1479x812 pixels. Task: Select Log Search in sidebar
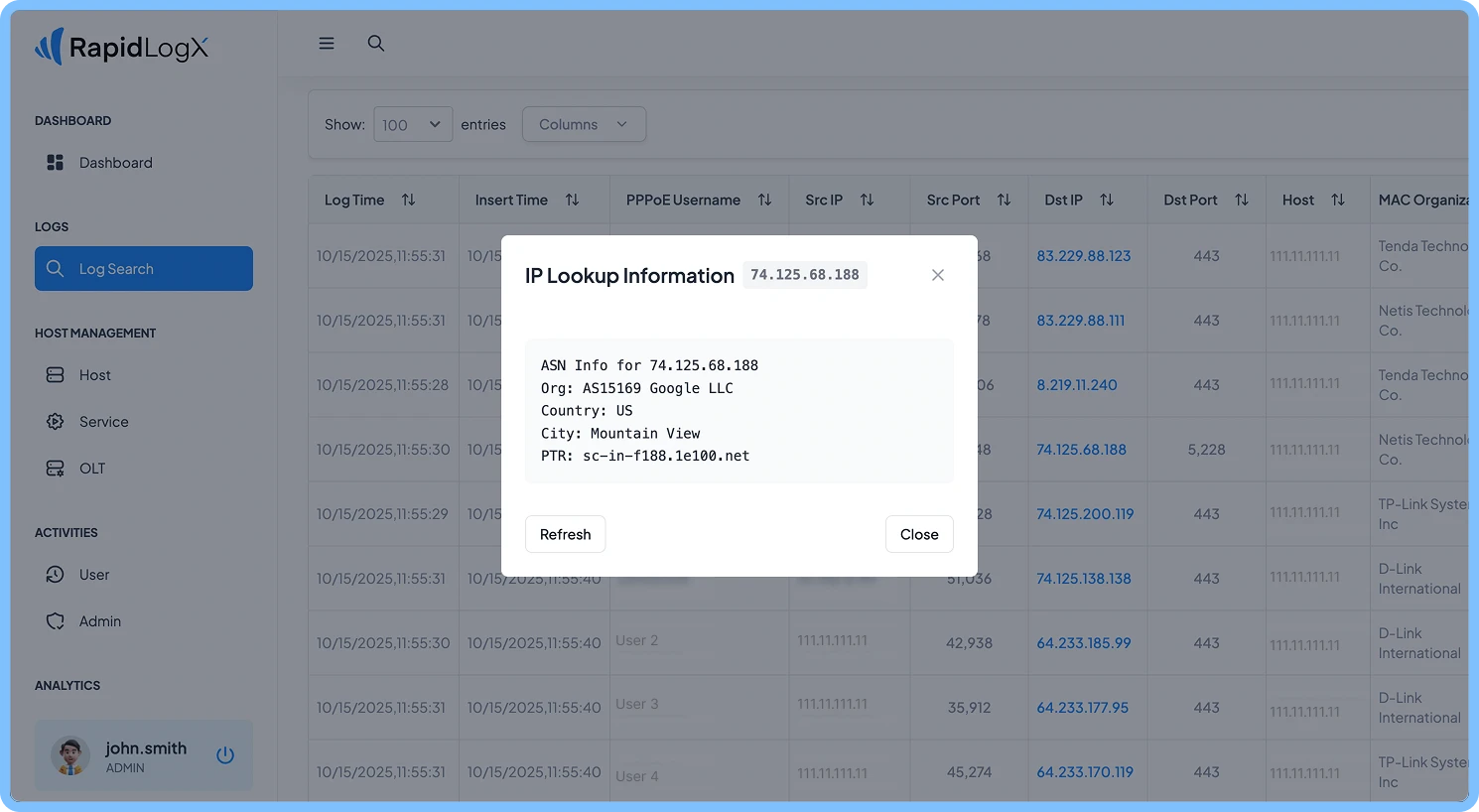pos(144,269)
